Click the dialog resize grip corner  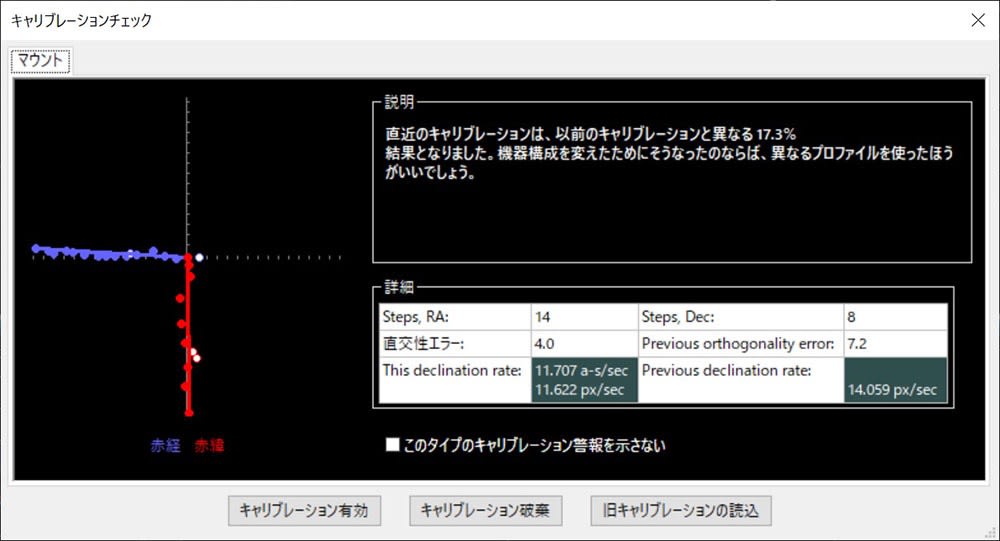[x=992, y=534]
